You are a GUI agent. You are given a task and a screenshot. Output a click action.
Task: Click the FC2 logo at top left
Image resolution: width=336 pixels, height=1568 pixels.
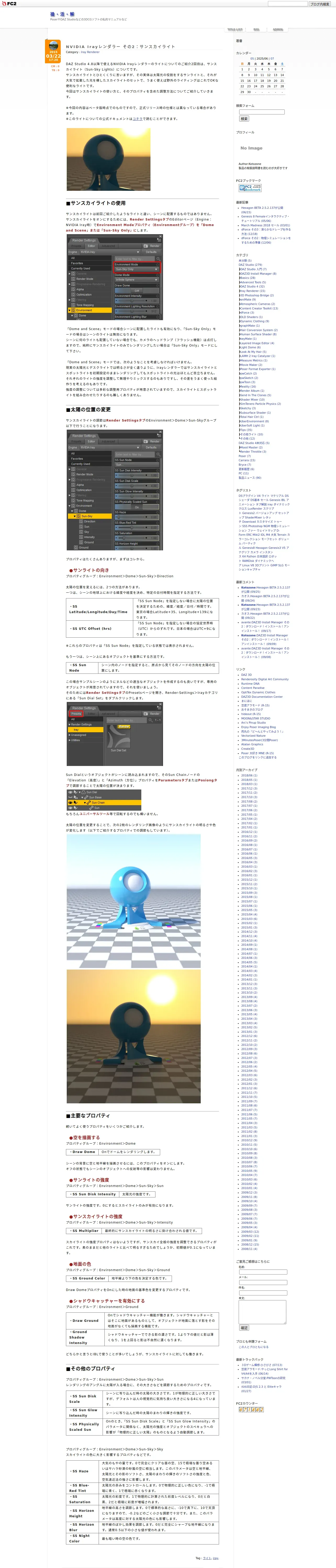click(9, 4)
